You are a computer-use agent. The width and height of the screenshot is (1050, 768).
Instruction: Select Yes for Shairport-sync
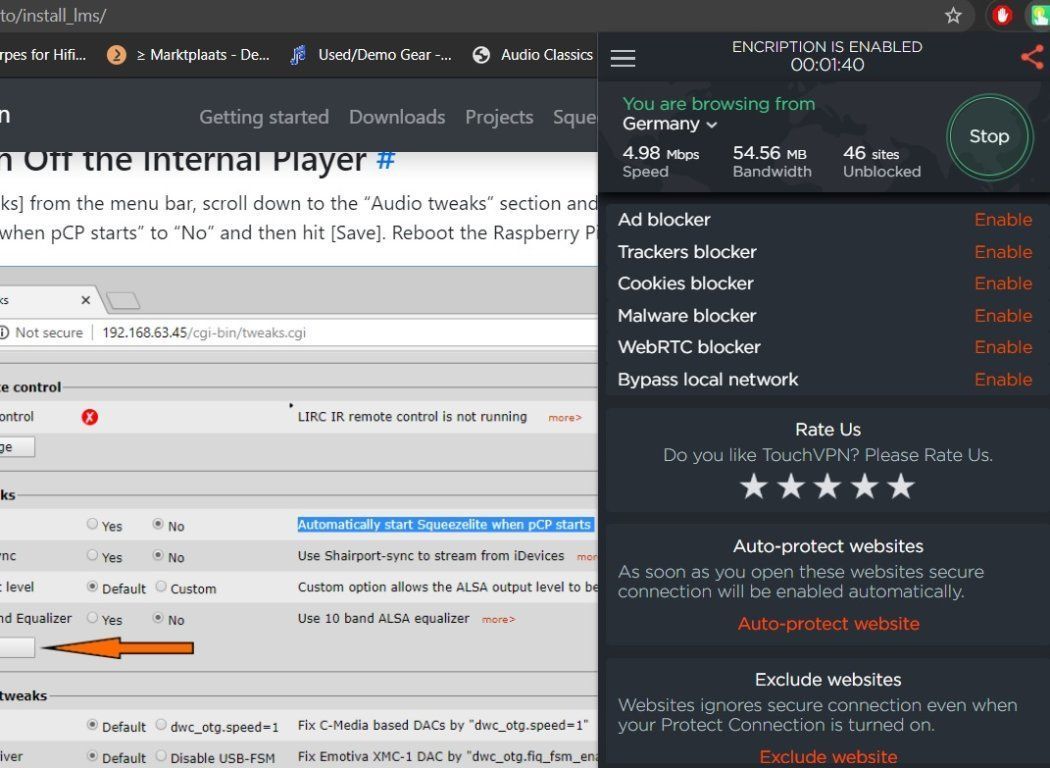pyautogui.click(x=92, y=555)
